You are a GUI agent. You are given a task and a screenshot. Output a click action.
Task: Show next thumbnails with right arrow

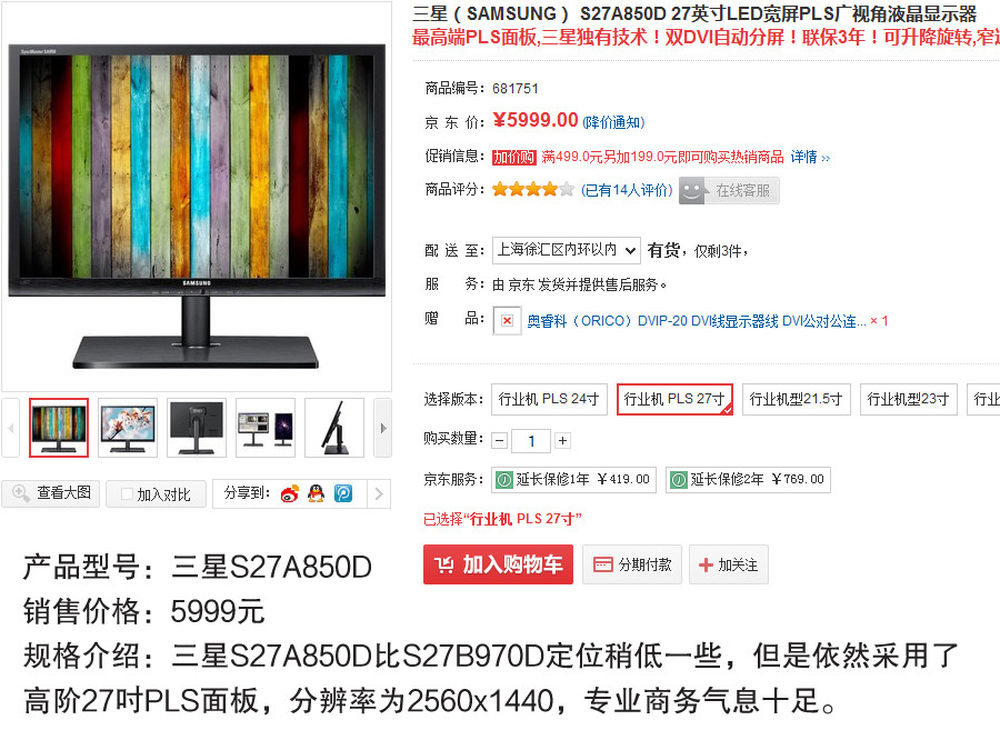(x=383, y=428)
